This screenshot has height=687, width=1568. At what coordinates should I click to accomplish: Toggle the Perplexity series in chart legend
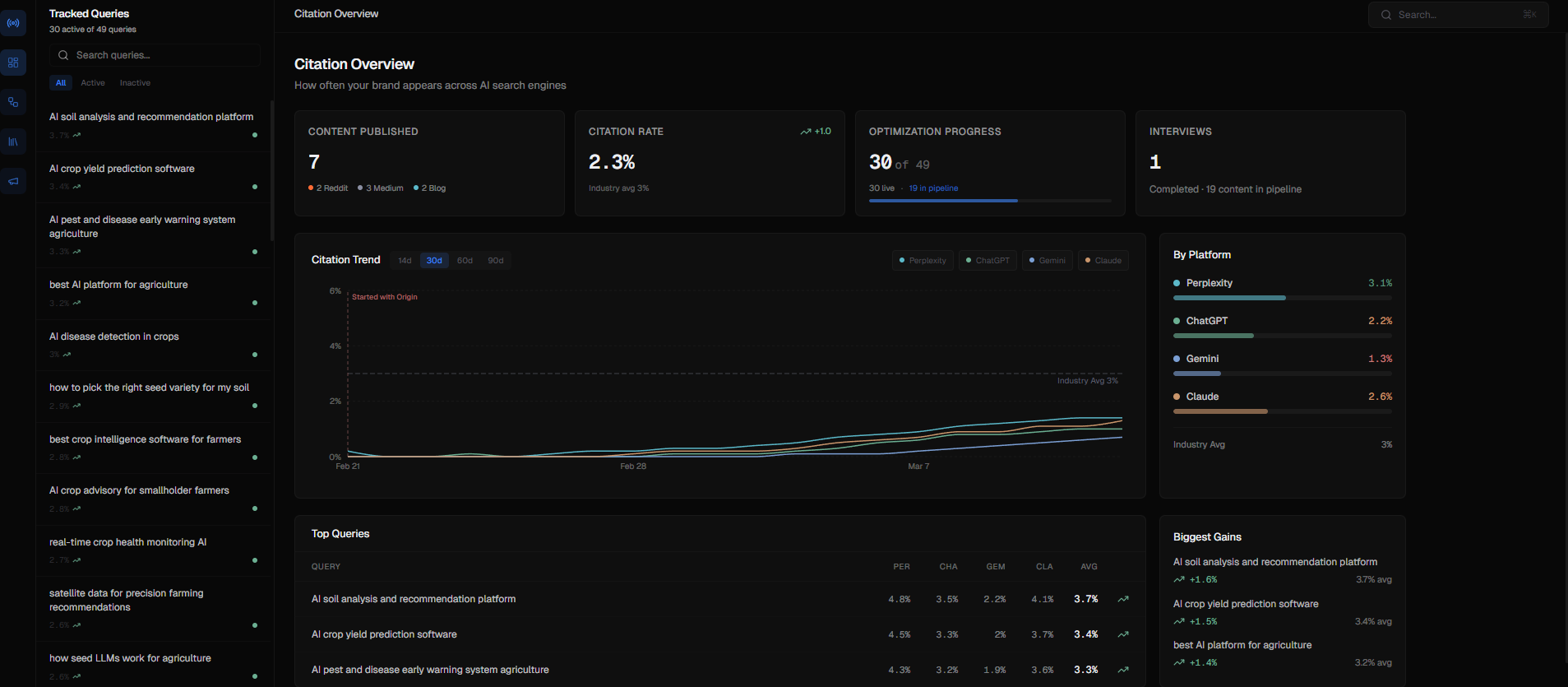click(923, 261)
